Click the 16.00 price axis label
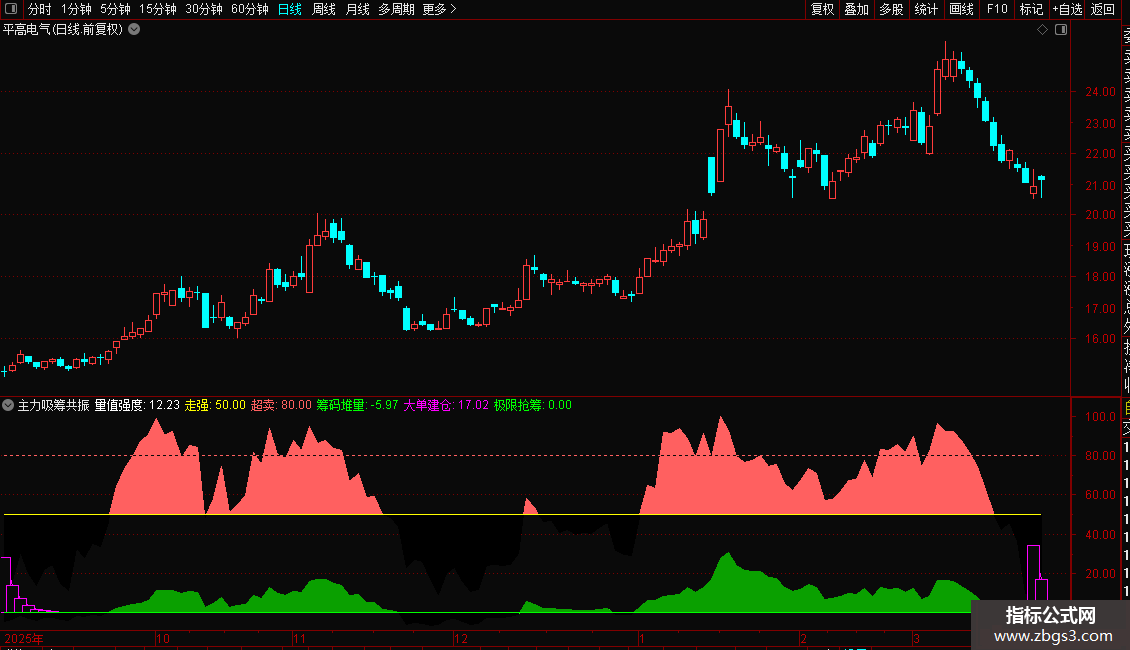This screenshot has width=1130, height=650. [x=1100, y=339]
